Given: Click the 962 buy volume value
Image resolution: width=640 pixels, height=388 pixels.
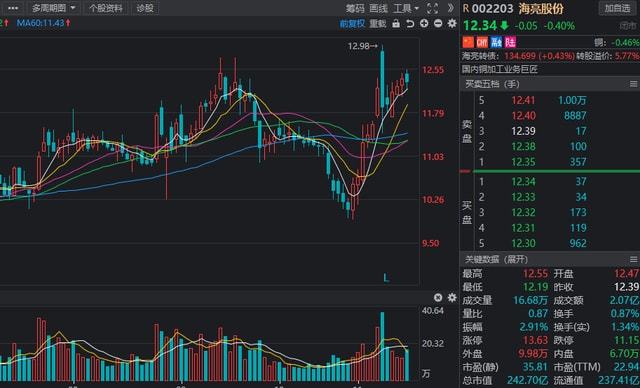Looking at the screenshot, I should click(x=578, y=244).
